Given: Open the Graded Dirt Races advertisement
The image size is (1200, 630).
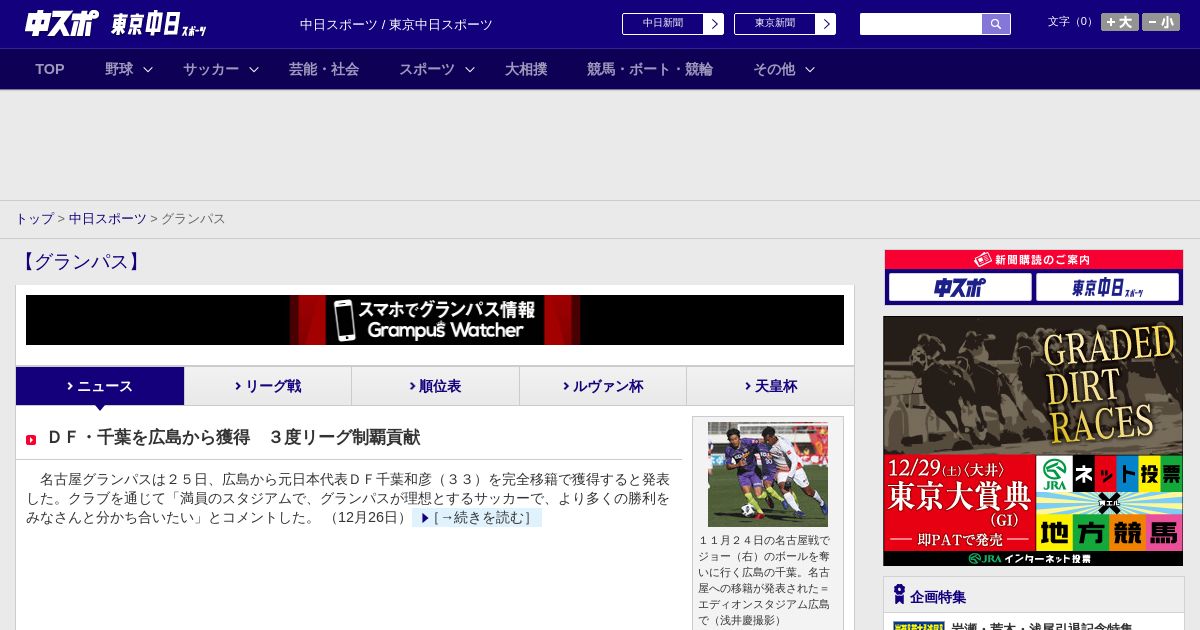Looking at the screenshot, I should coord(1033,441).
